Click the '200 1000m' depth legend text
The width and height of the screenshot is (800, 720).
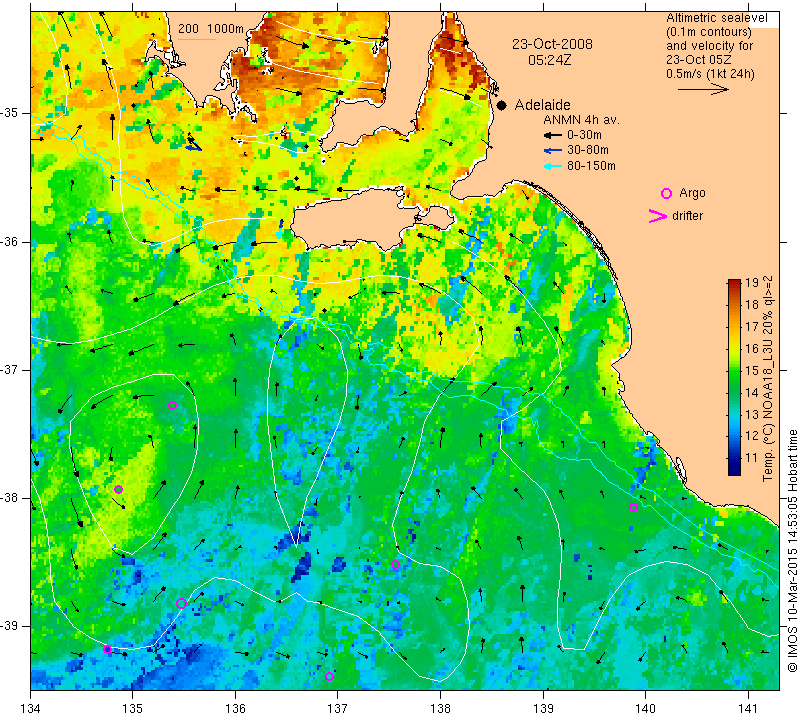tap(211, 29)
